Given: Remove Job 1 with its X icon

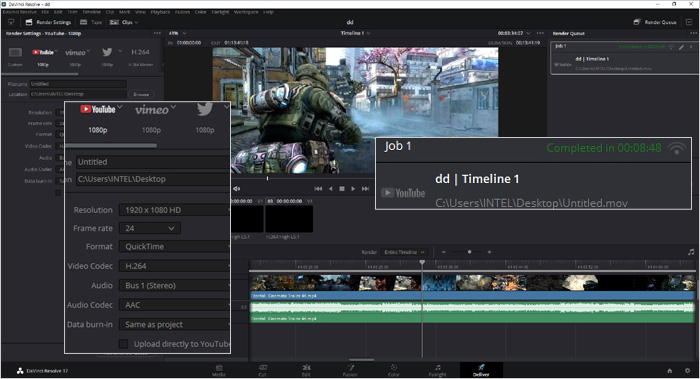Looking at the screenshot, I should [692, 46].
